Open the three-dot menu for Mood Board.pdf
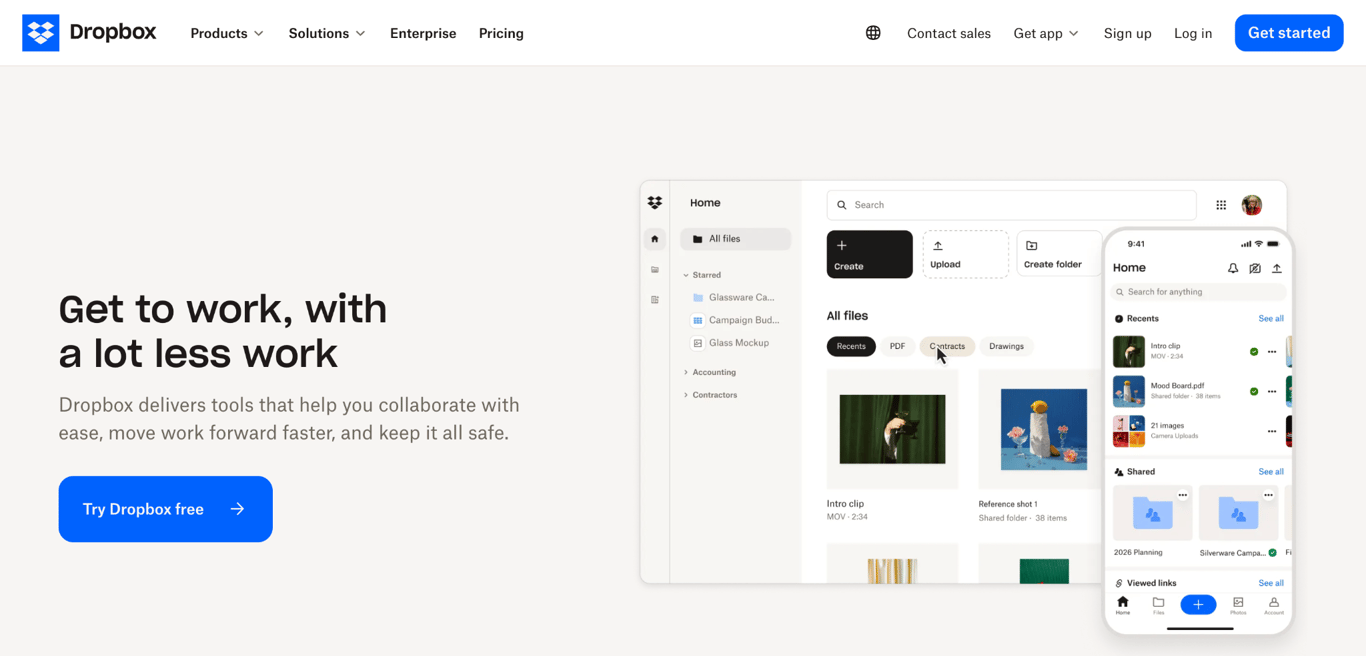Screen dimensions: 1366x656 1272,391
